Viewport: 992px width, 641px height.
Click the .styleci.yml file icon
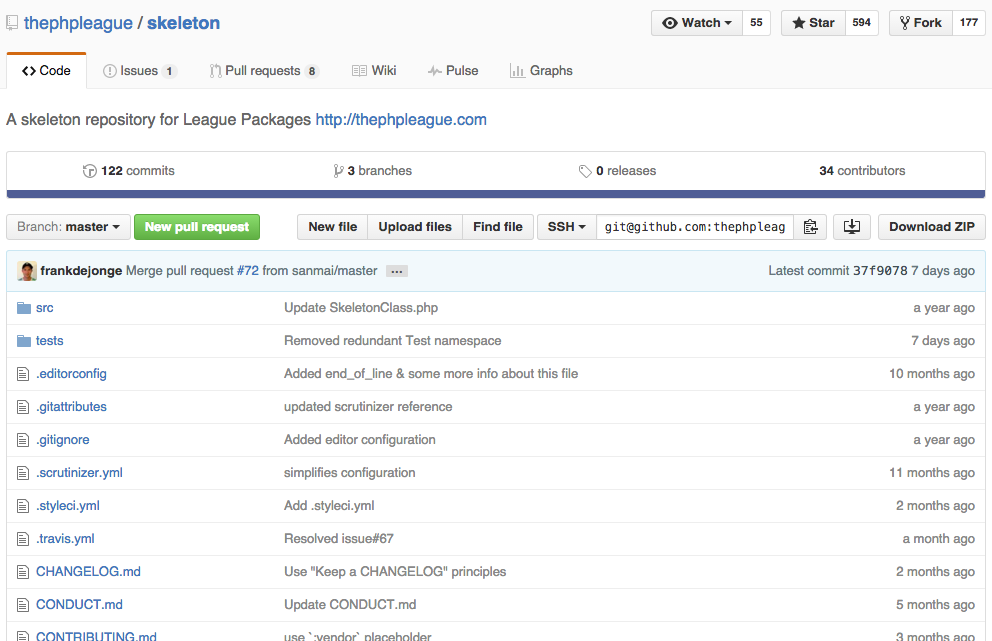23,506
